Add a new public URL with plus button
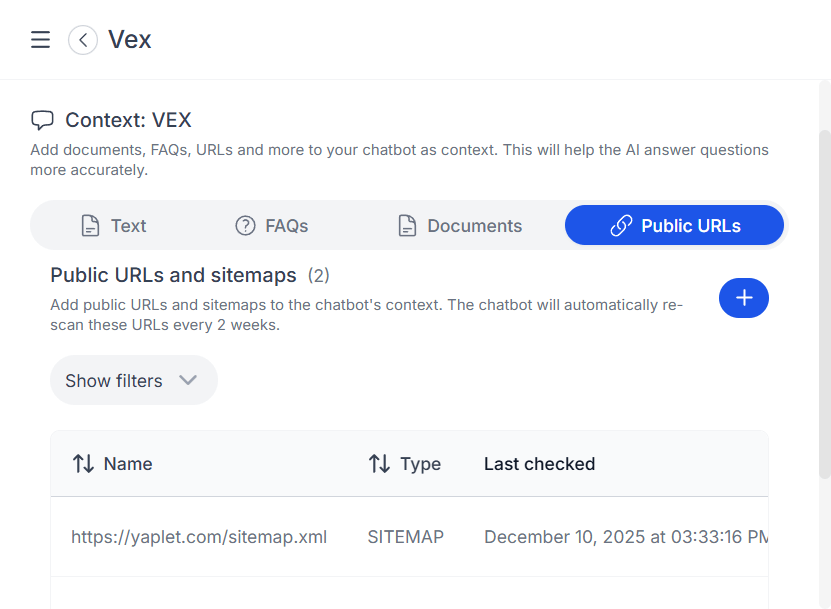Image resolution: width=831 pixels, height=609 pixels. (743, 298)
